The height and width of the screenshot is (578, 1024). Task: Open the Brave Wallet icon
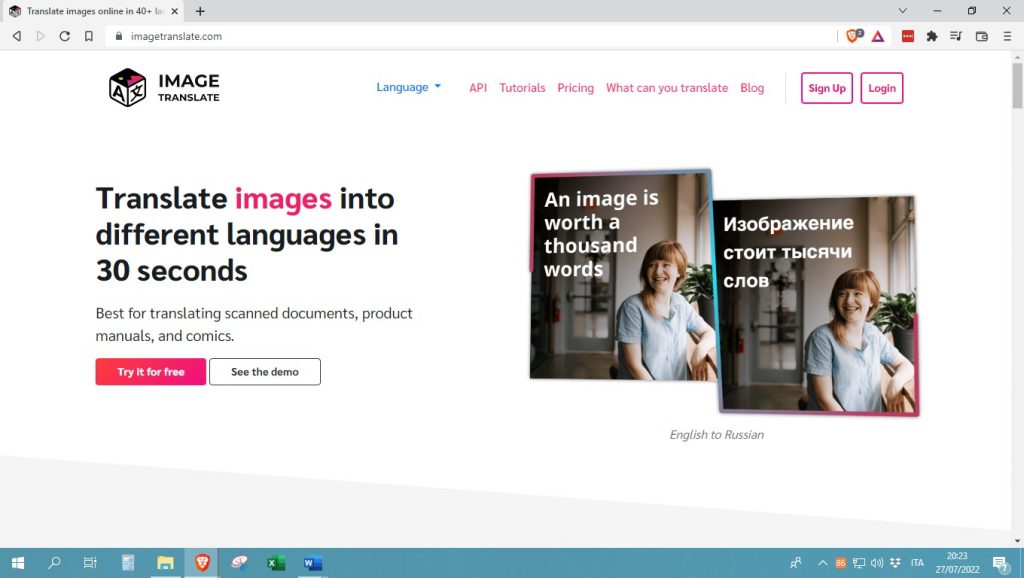980,36
